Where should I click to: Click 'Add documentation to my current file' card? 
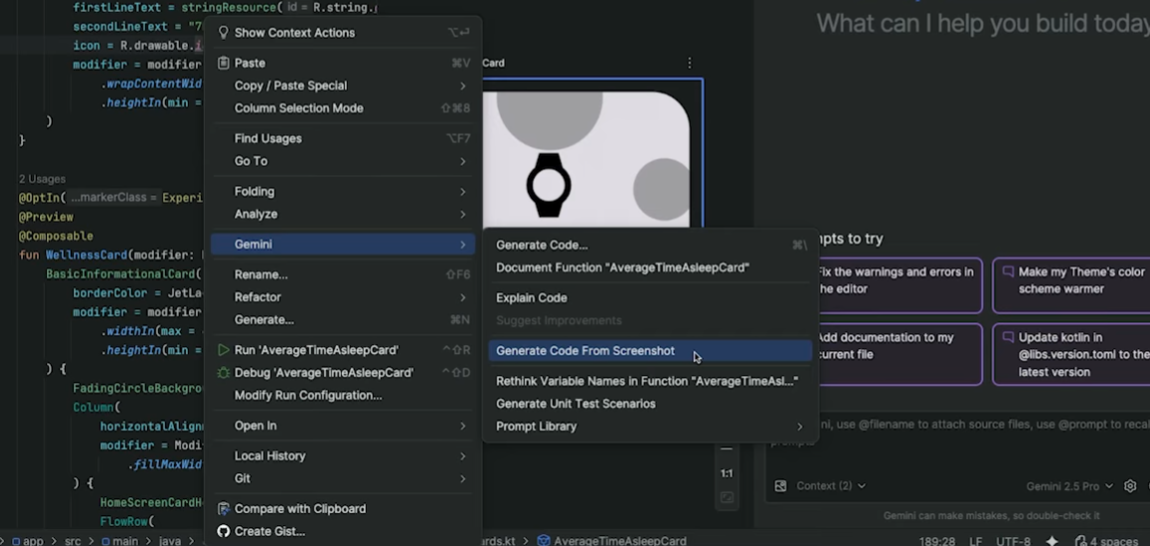click(900, 354)
